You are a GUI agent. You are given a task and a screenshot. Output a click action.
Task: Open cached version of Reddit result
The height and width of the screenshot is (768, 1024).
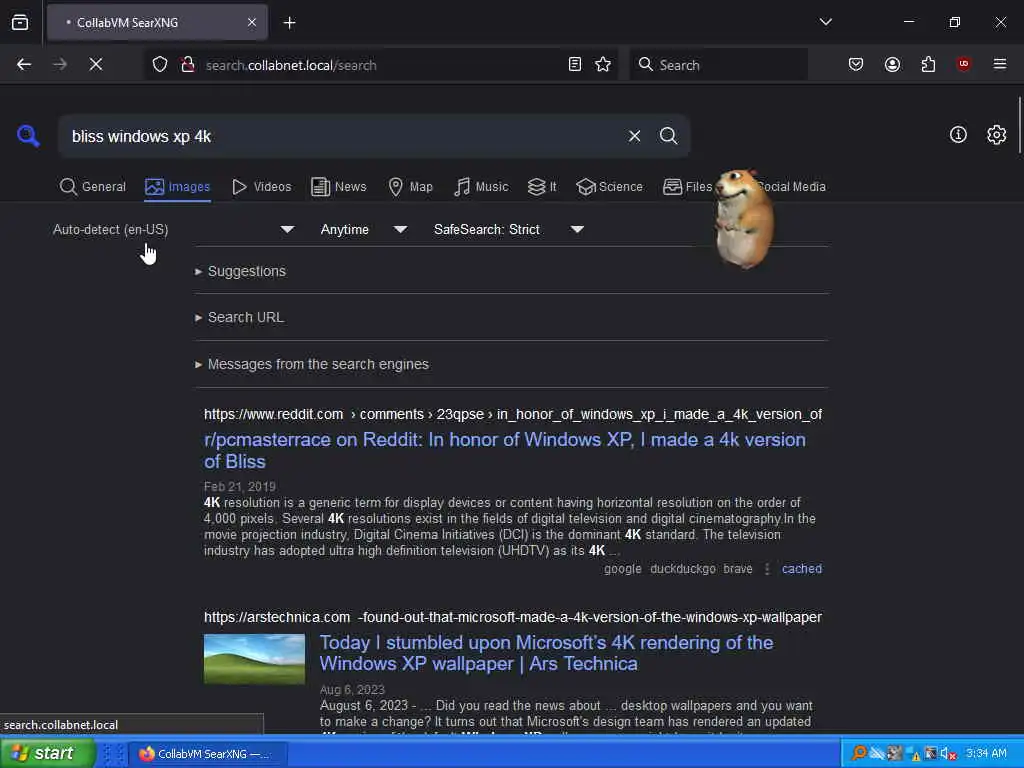[801, 569]
